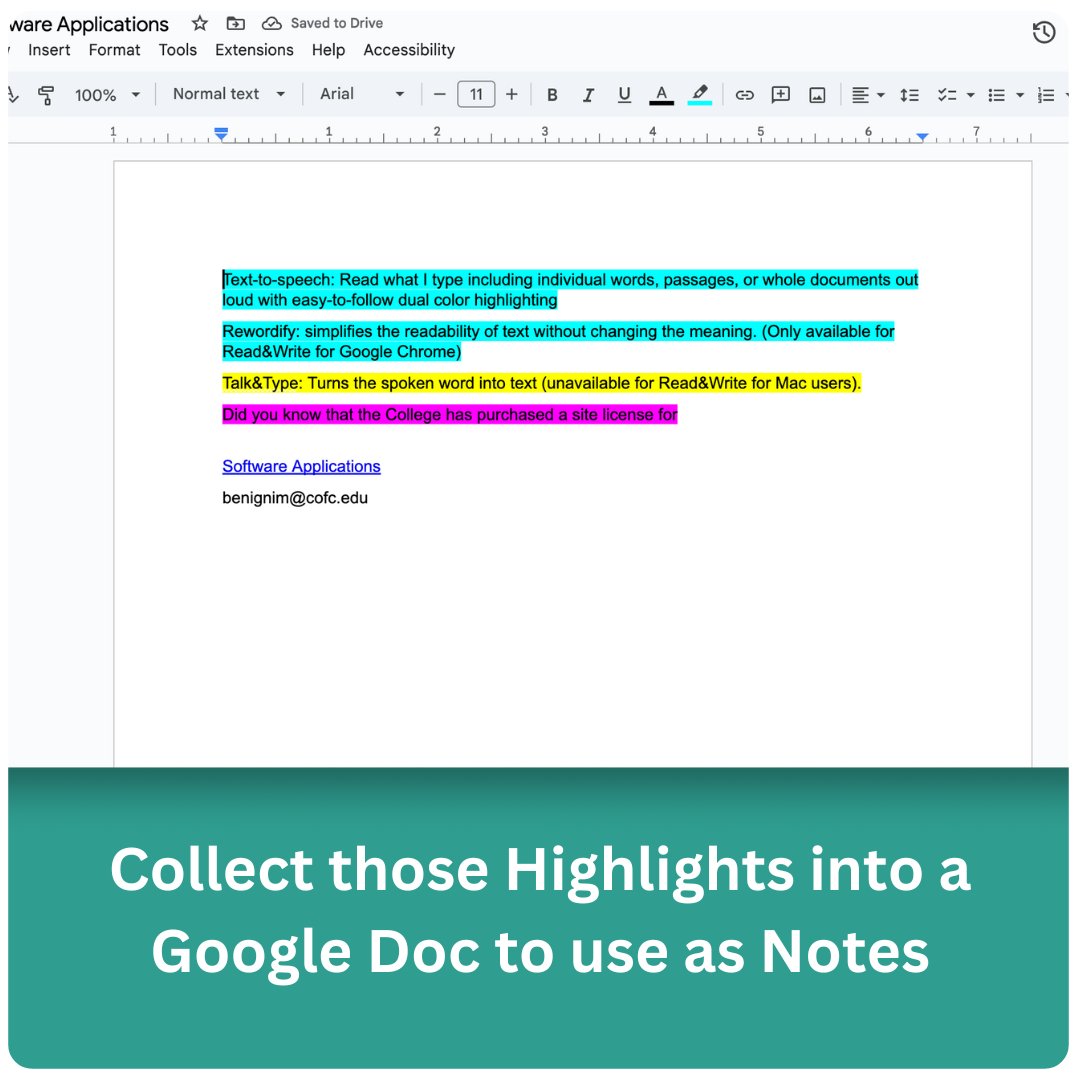Open the Extensions menu
Screen dimensions: 1080x1080
click(254, 50)
